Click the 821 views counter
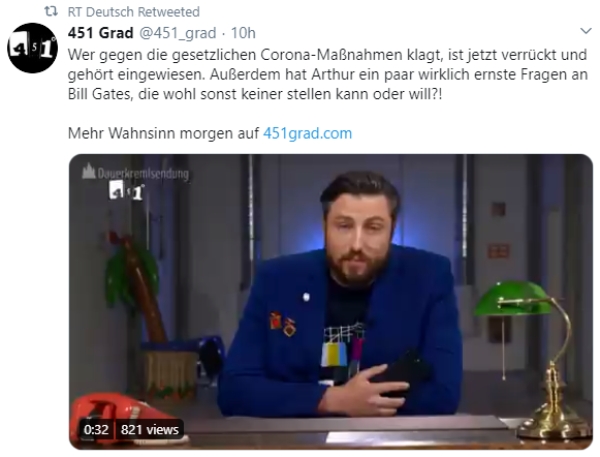The image size is (600, 457). coord(150,429)
